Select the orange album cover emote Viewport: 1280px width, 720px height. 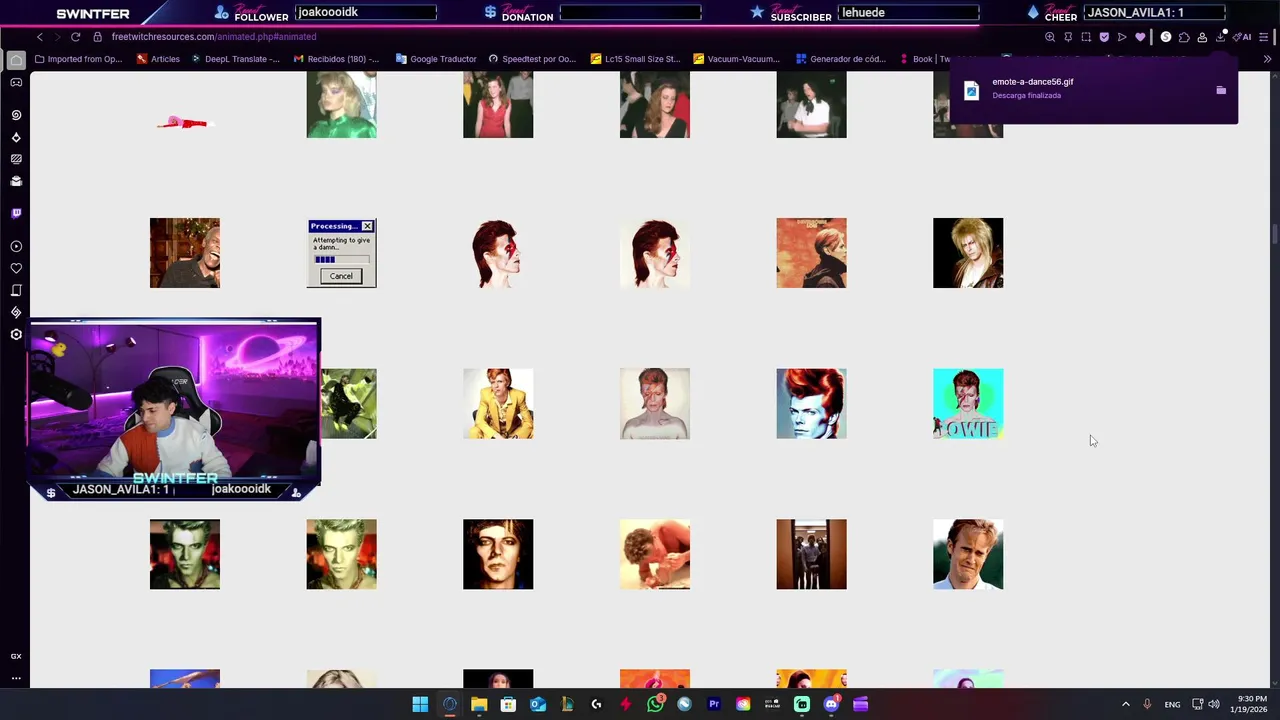click(811, 253)
